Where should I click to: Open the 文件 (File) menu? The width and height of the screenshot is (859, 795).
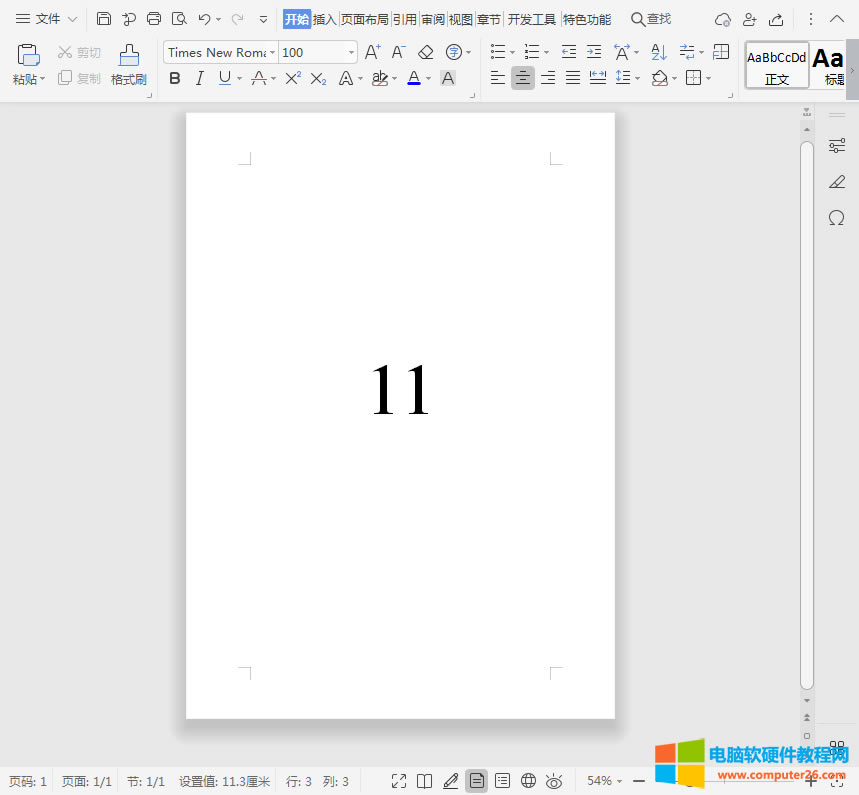(47, 19)
